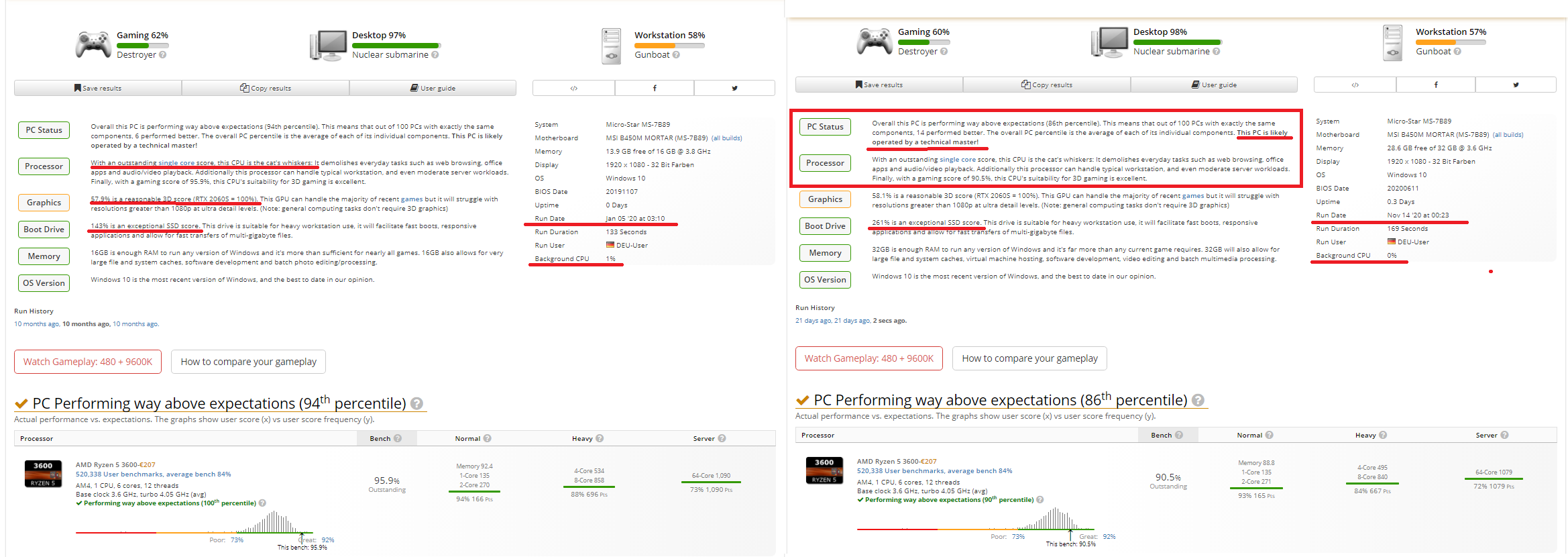Click 'Nov 14 '20 at 00:23' run date
The height and width of the screenshot is (557, 1568).
tap(1418, 215)
